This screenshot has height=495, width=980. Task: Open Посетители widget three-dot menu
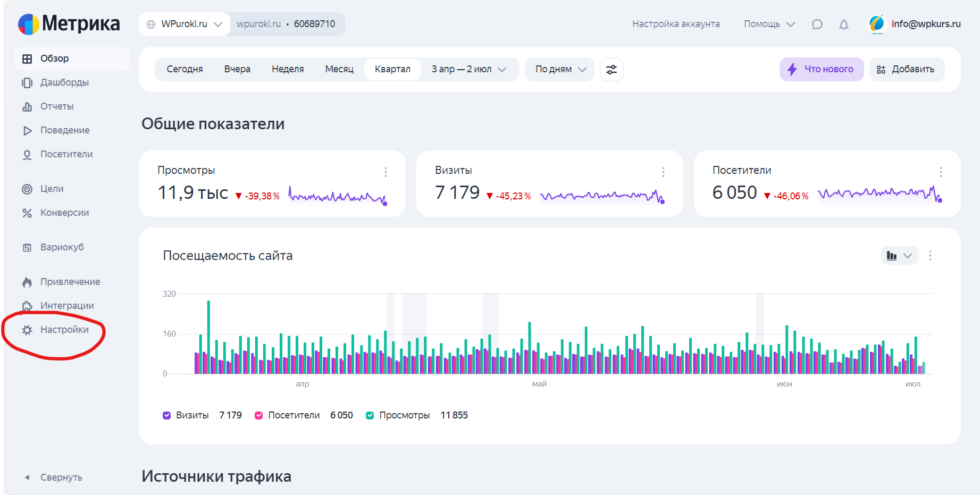pos(940,172)
